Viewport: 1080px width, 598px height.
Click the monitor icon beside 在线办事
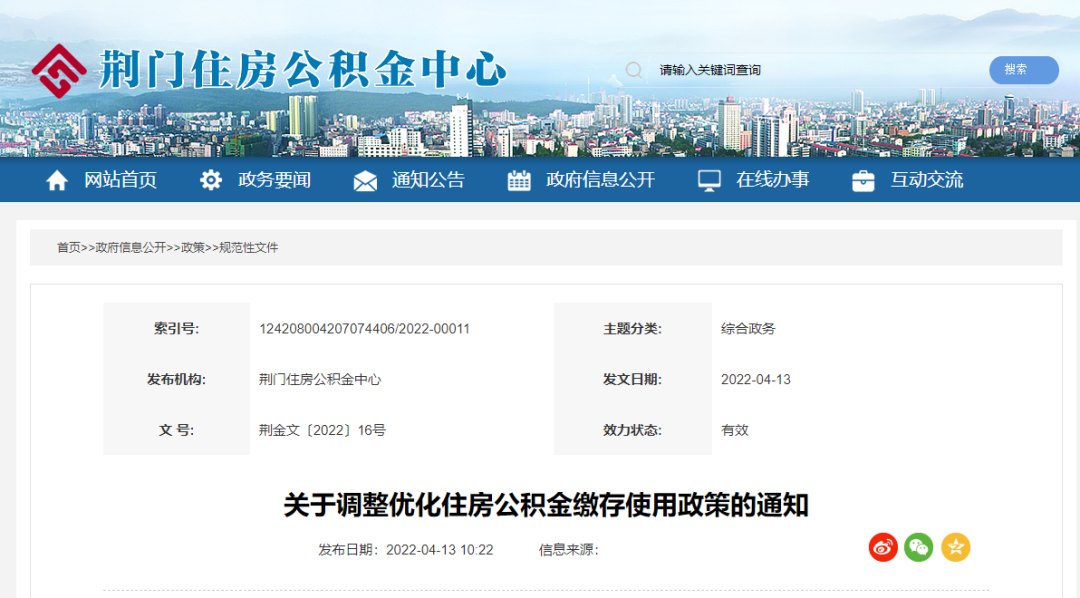click(709, 181)
